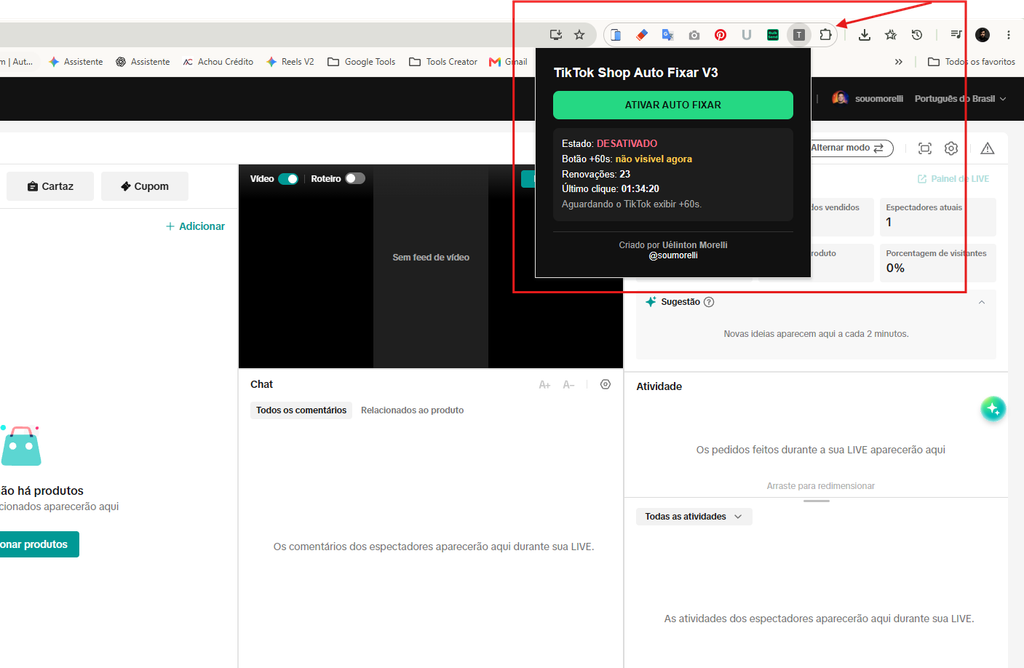Click the green sparkle floating button
This screenshot has height=668, width=1024.
click(993, 409)
